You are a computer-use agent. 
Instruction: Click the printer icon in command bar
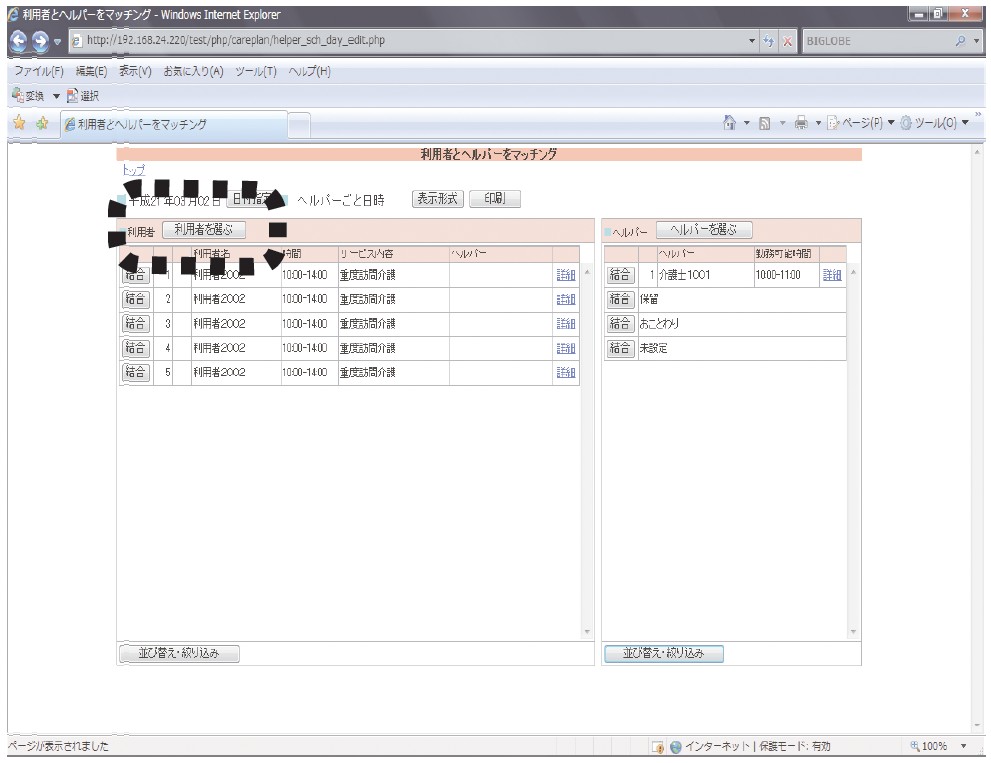coord(801,123)
